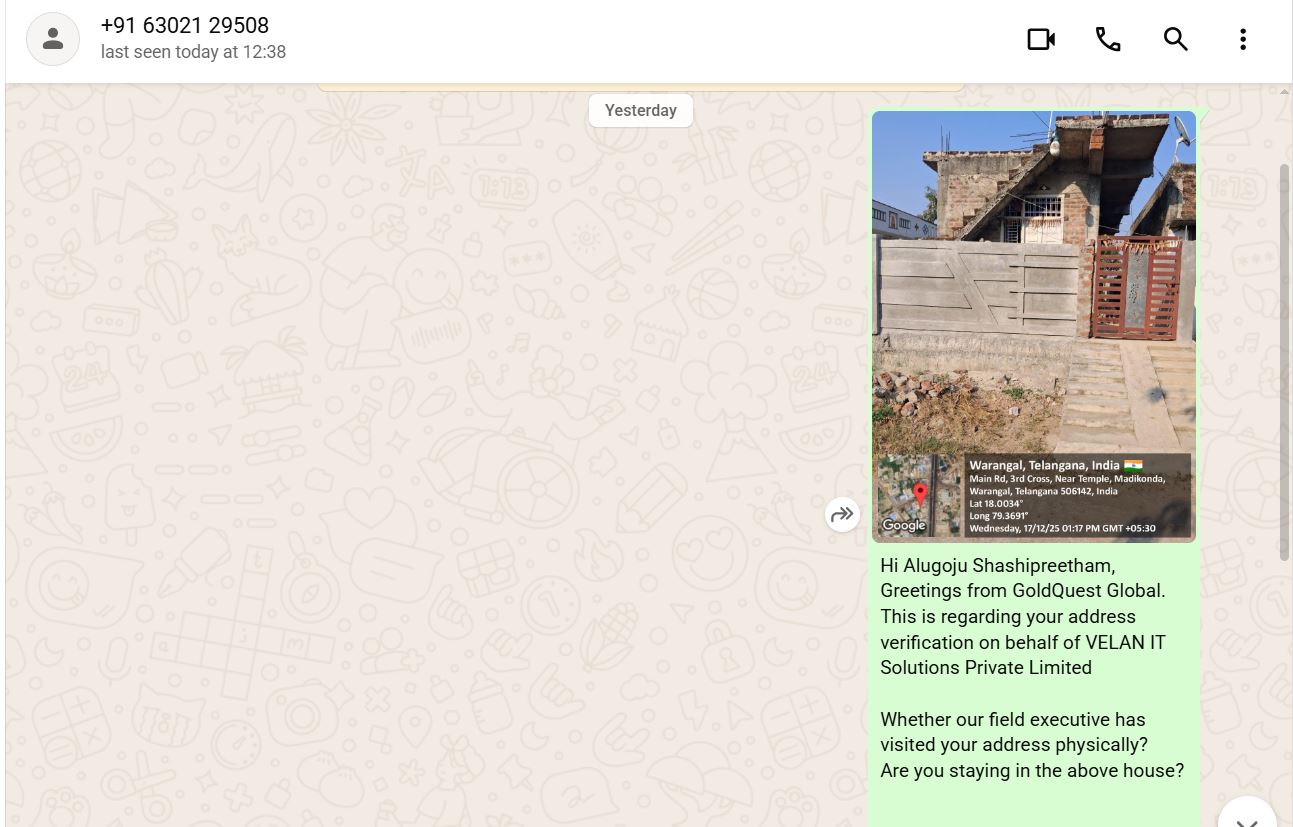The image size is (1293, 827).
Task: Start a video call with the contact
Action: 1041,39
